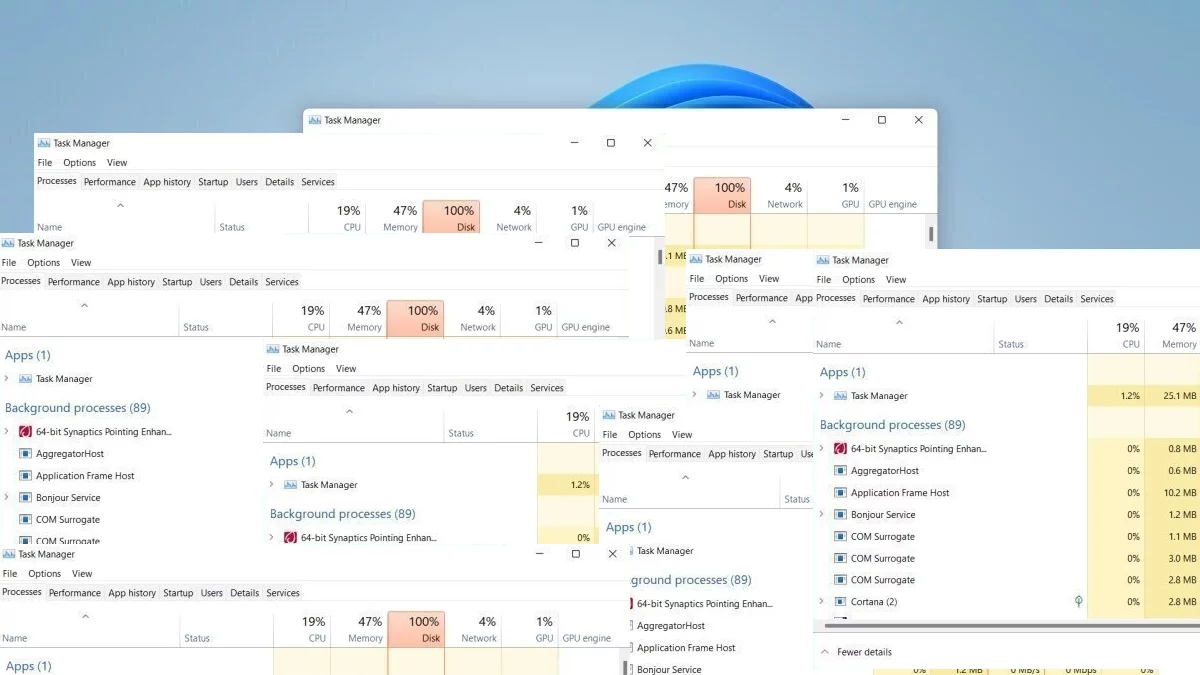Image resolution: width=1200 pixels, height=675 pixels.
Task: Expand 64-bit Synaptics row in far-right window
Action: [x=821, y=449]
